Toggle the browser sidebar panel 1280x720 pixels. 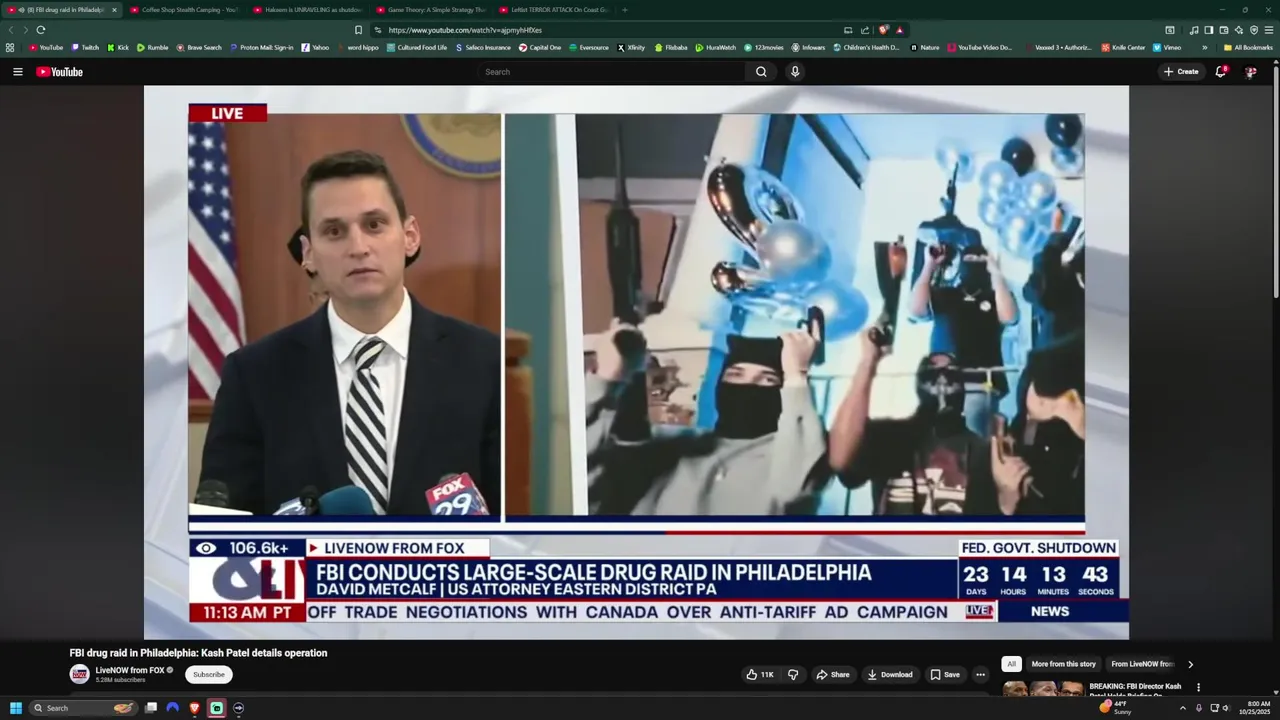[x=1209, y=30]
